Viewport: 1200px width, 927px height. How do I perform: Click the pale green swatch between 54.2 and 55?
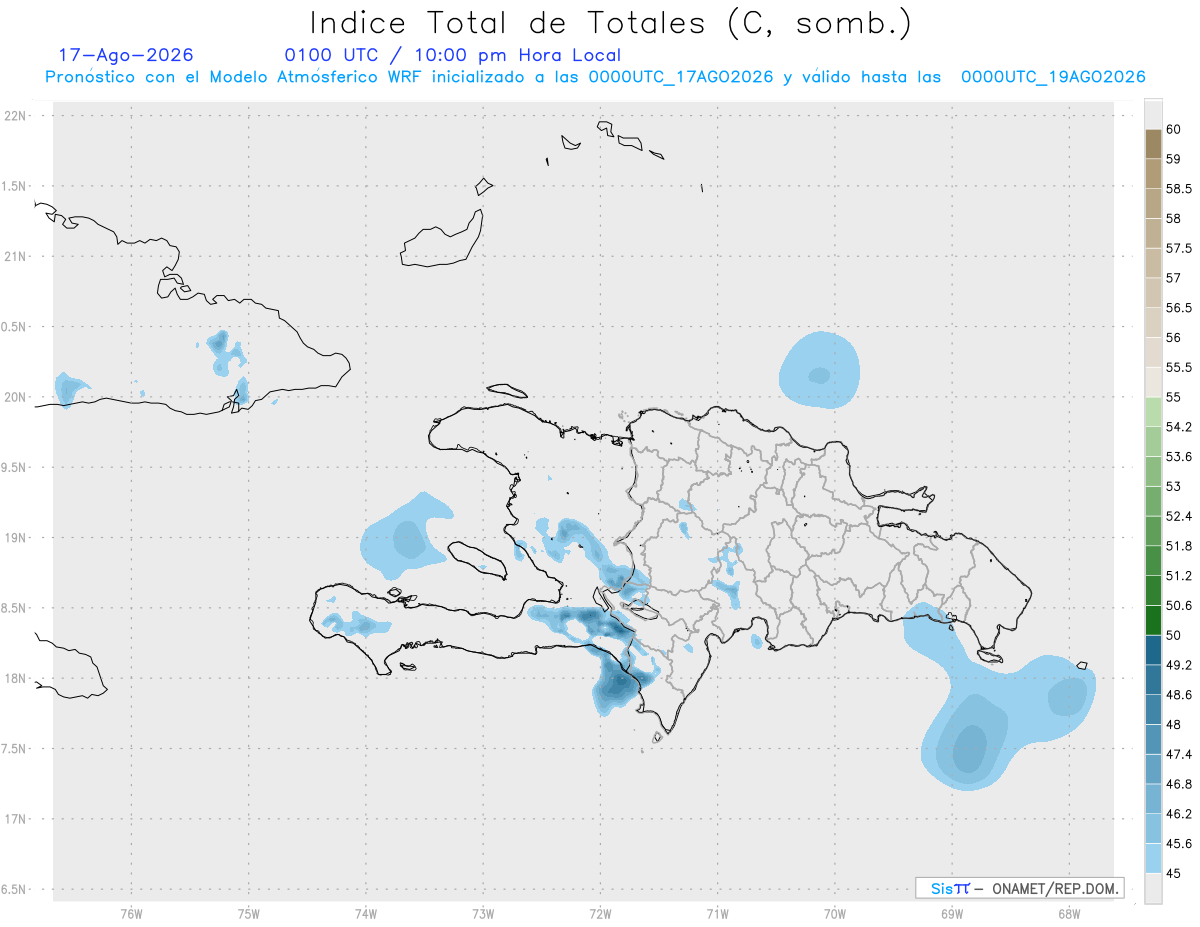1153,412
